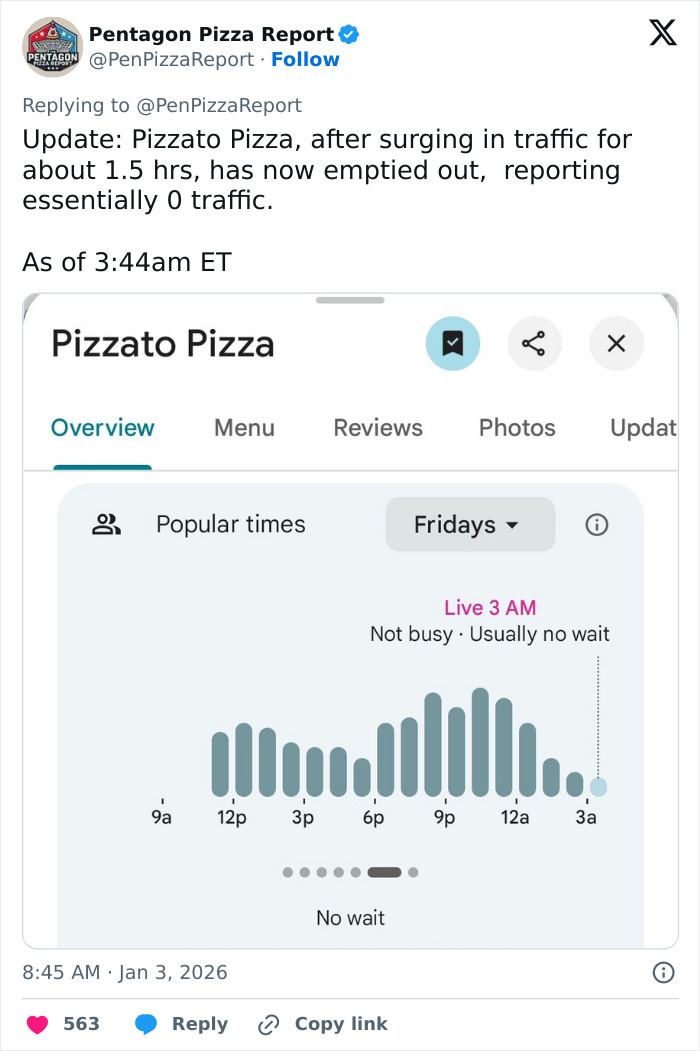Click the X logo in the top corner
Screen dimensions: 700x1051
pyautogui.click(x=661, y=33)
